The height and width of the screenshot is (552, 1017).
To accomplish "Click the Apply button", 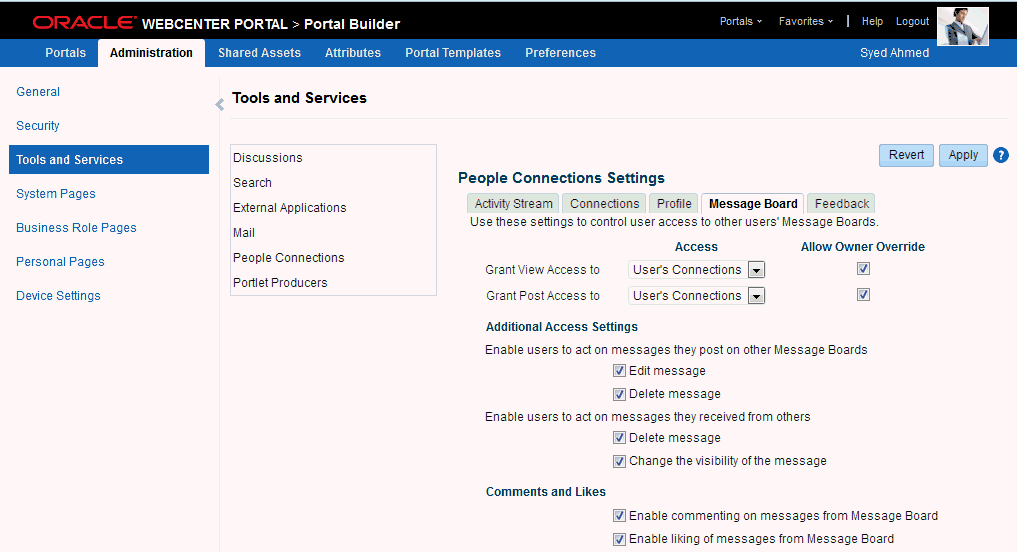I will tap(963, 155).
